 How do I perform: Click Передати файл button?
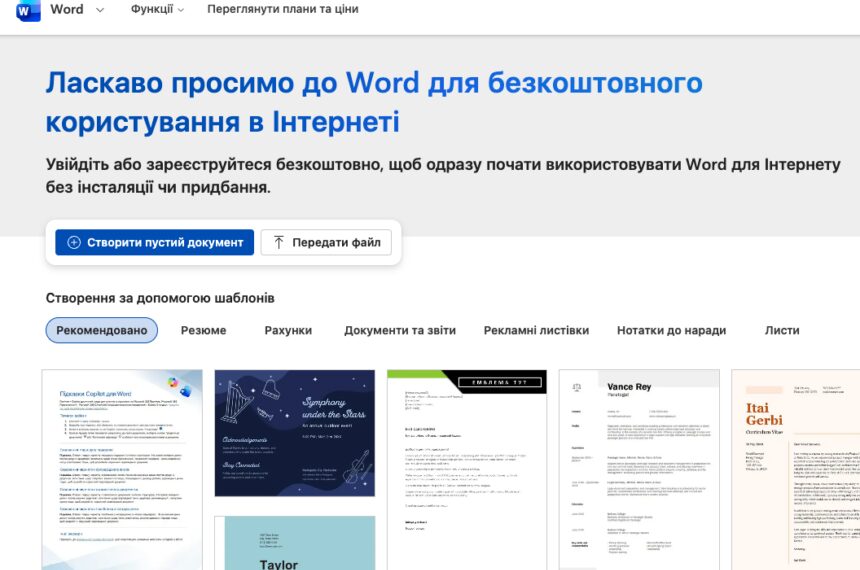point(326,242)
